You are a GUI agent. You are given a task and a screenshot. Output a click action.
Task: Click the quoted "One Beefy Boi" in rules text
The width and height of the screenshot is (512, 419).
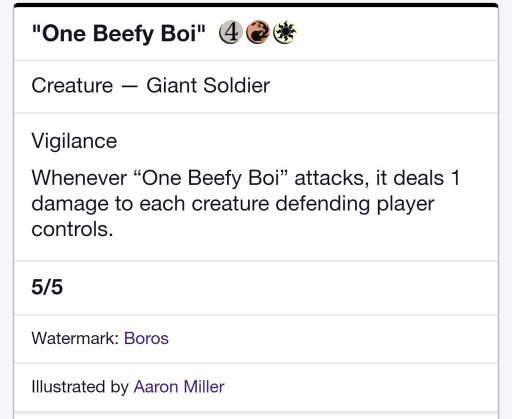pyautogui.click(x=212, y=178)
